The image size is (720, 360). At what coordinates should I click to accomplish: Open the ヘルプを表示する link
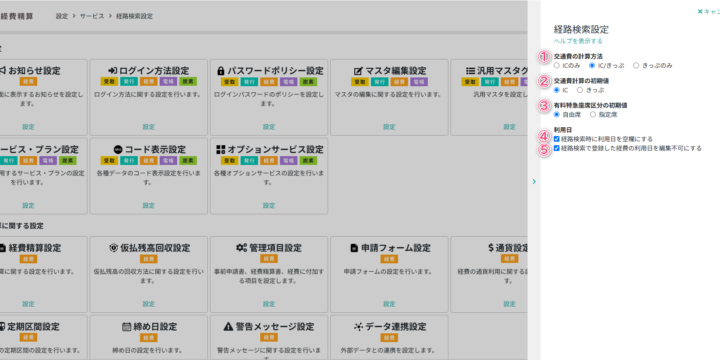coord(578,41)
